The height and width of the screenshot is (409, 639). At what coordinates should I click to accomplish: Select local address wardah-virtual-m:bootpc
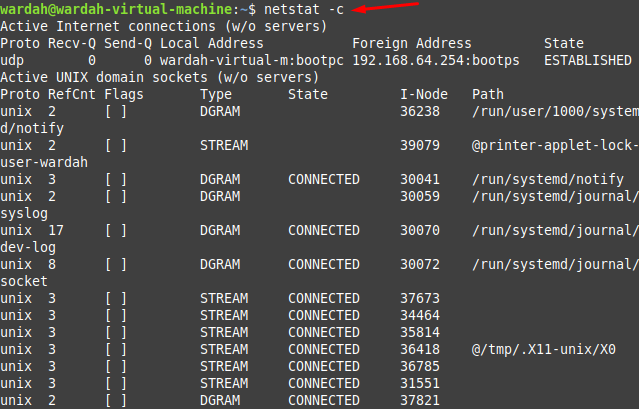[252, 60]
